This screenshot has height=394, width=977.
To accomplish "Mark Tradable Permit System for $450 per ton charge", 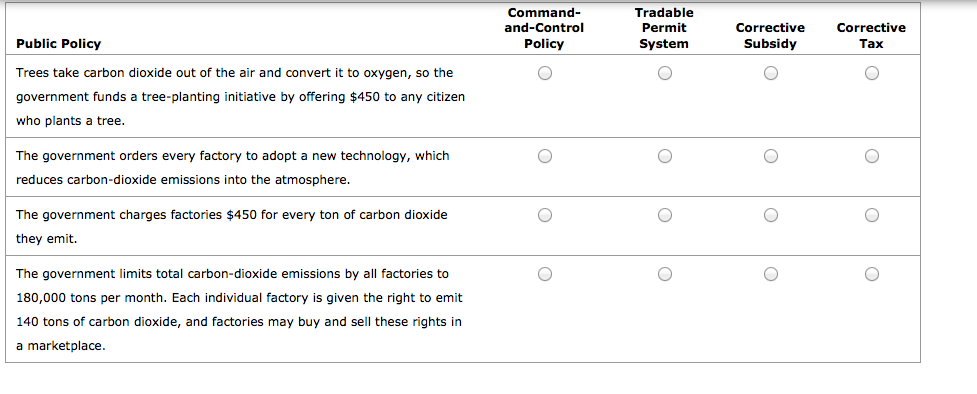I will click(665, 215).
